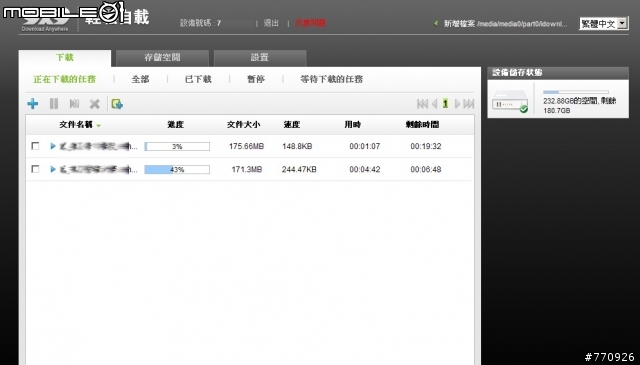The height and width of the screenshot is (365, 640).
Task: Click the storage drive status icon
Action: (510, 101)
